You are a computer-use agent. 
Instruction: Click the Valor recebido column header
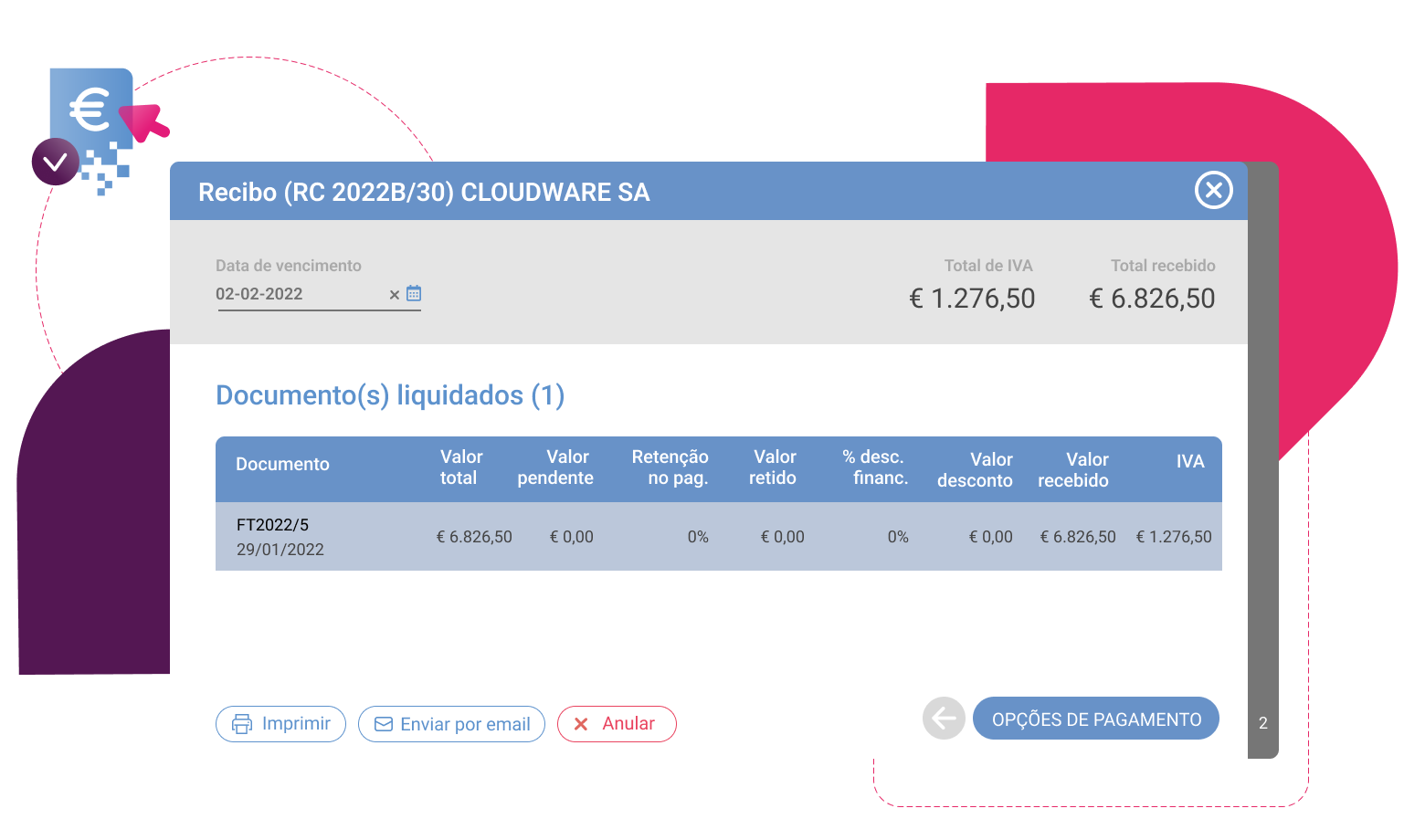tap(1073, 470)
